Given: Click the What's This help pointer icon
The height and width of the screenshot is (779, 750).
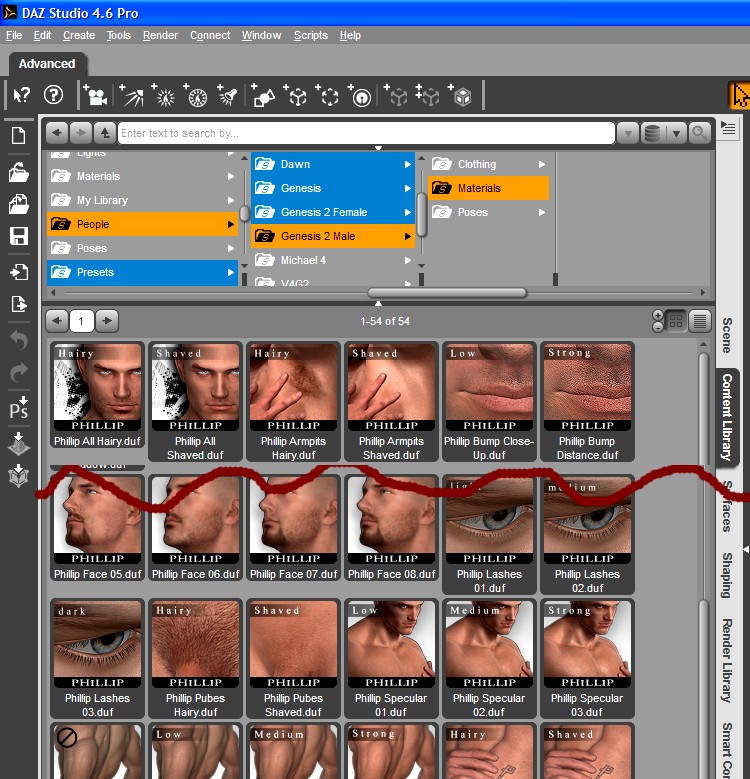Looking at the screenshot, I should (21, 95).
